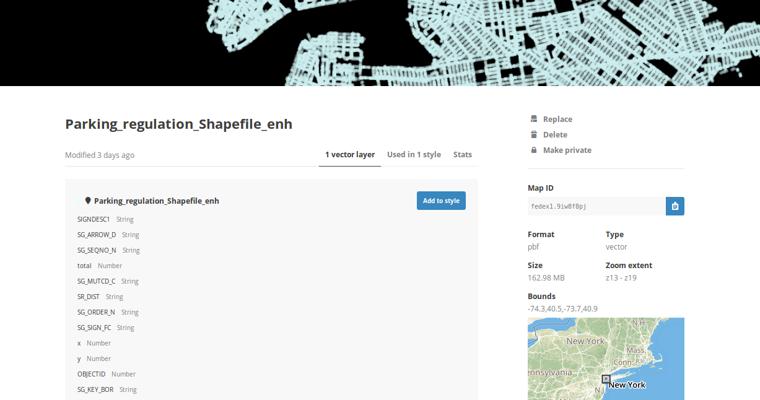Open the Used in 1 style tab
The width and height of the screenshot is (760, 400).
click(x=414, y=155)
